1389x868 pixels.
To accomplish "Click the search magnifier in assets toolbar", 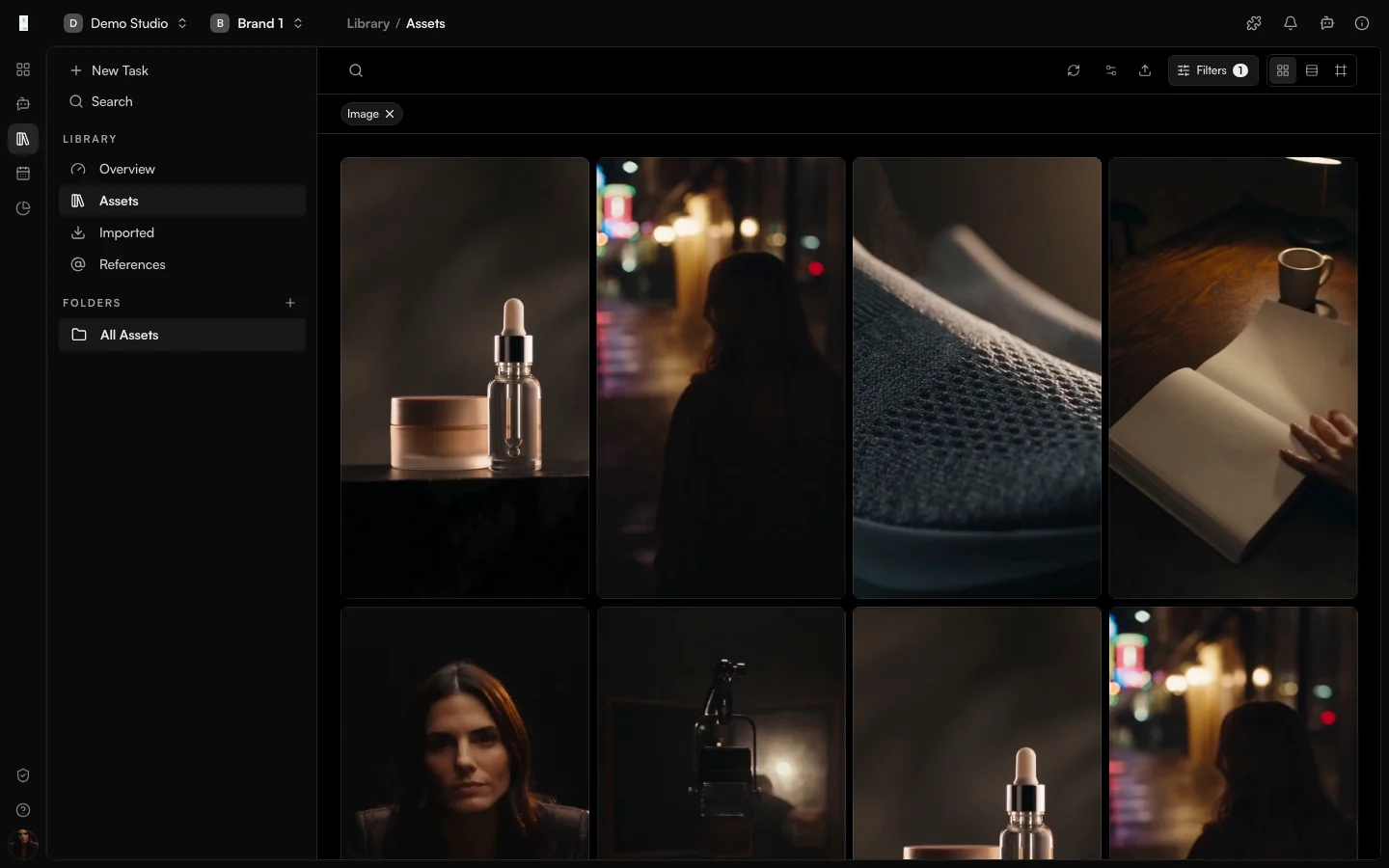I will (x=356, y=70).
